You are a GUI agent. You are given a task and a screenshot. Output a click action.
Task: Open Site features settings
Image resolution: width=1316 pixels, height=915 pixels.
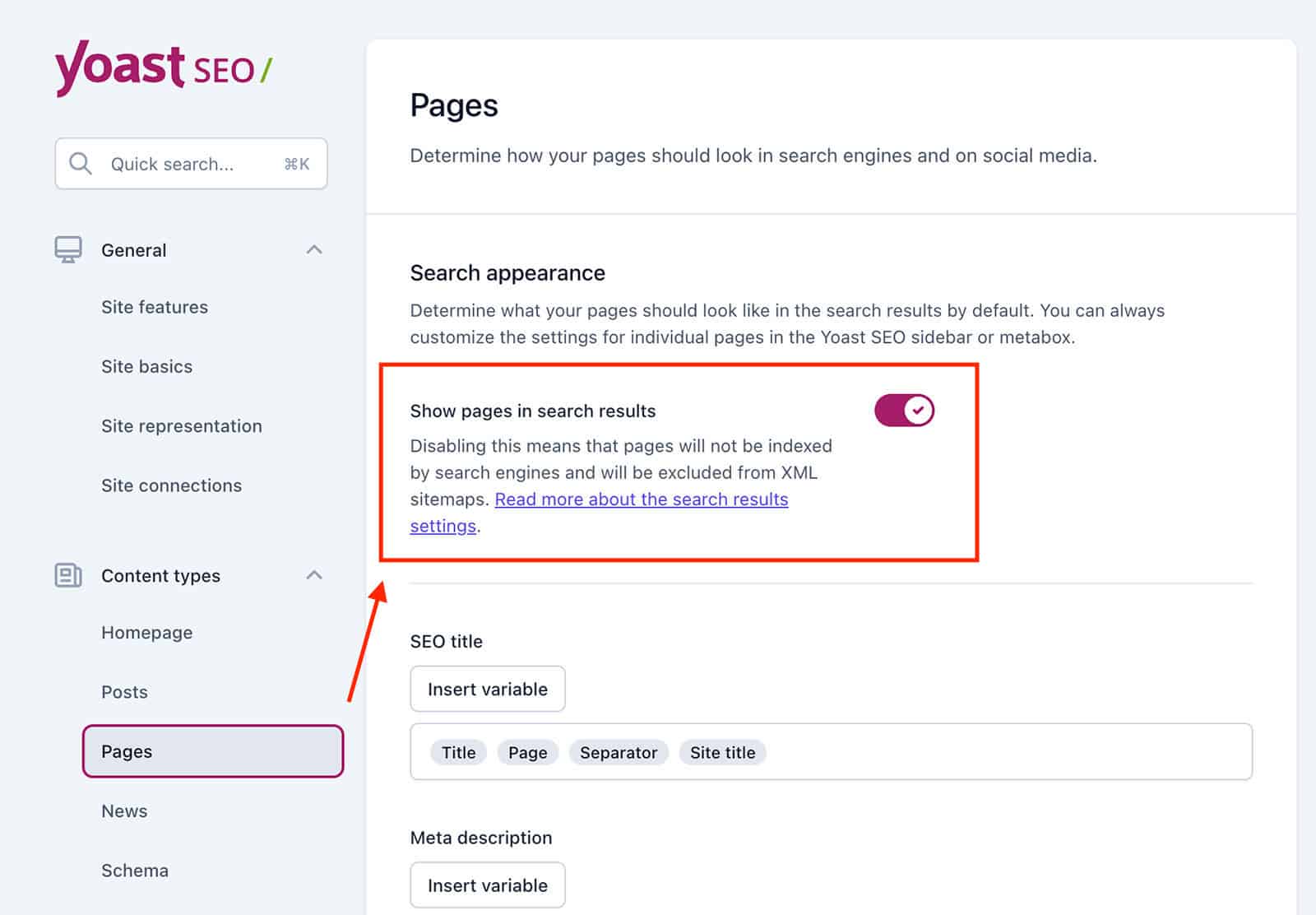[x=154, y=306]
